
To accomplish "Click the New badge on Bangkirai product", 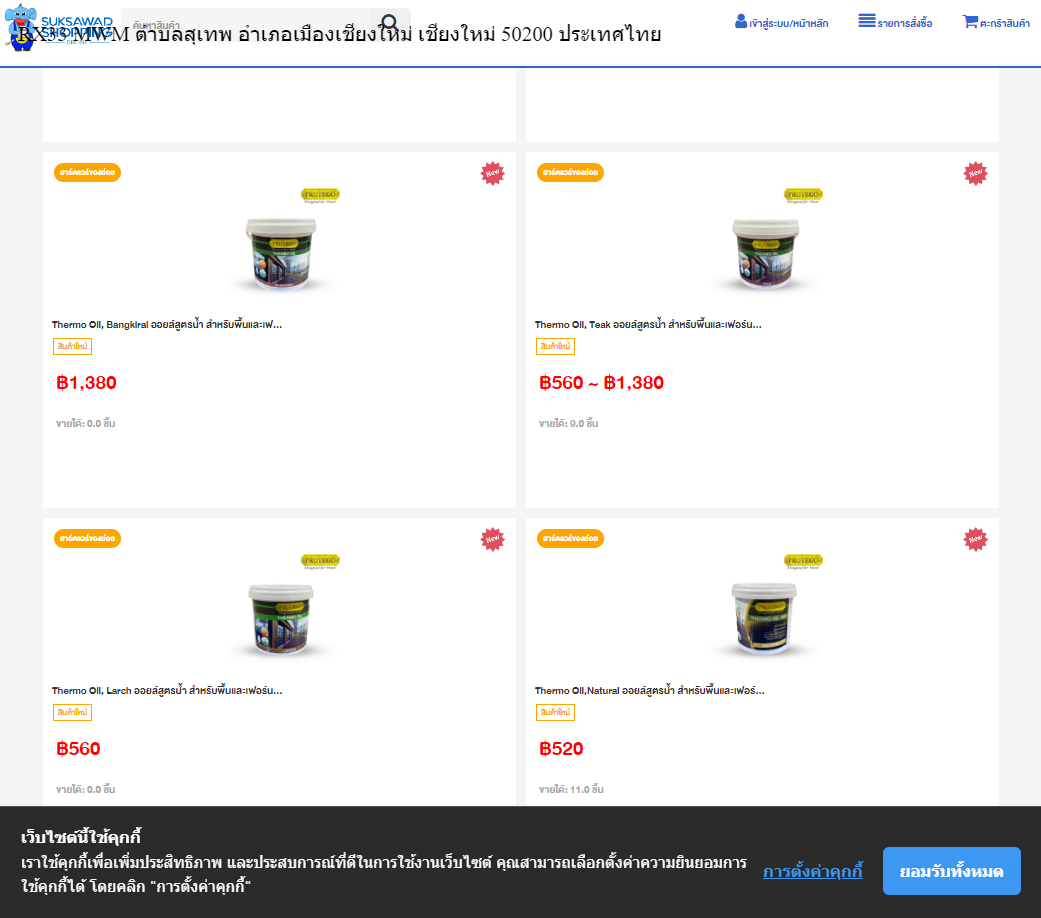I will tap(492, 173).
